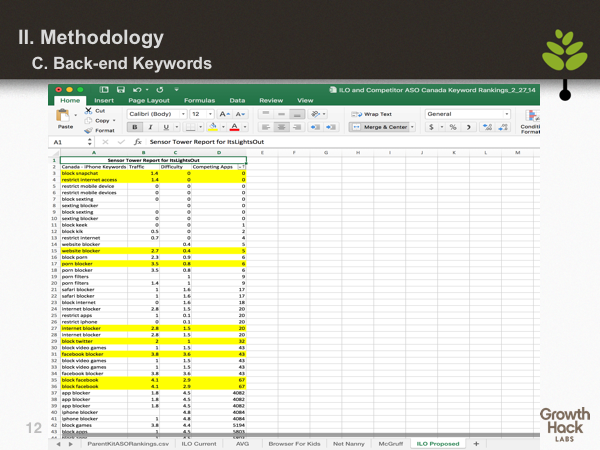Image resolution: width=600 pixels, height=450 pixels.
Task: Switch to the Net Nanny sheet tab
Action: pyautogui.click(x=349, y=444)
